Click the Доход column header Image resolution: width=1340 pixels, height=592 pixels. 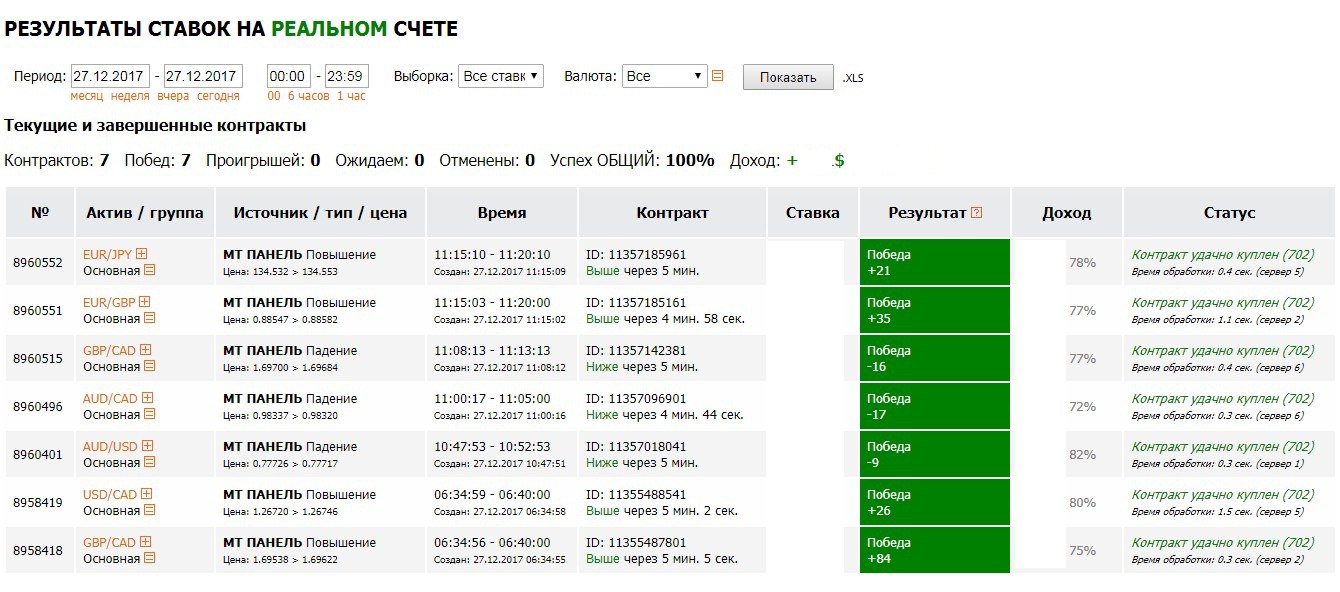pyautogui.click(x=1067, y=213)
